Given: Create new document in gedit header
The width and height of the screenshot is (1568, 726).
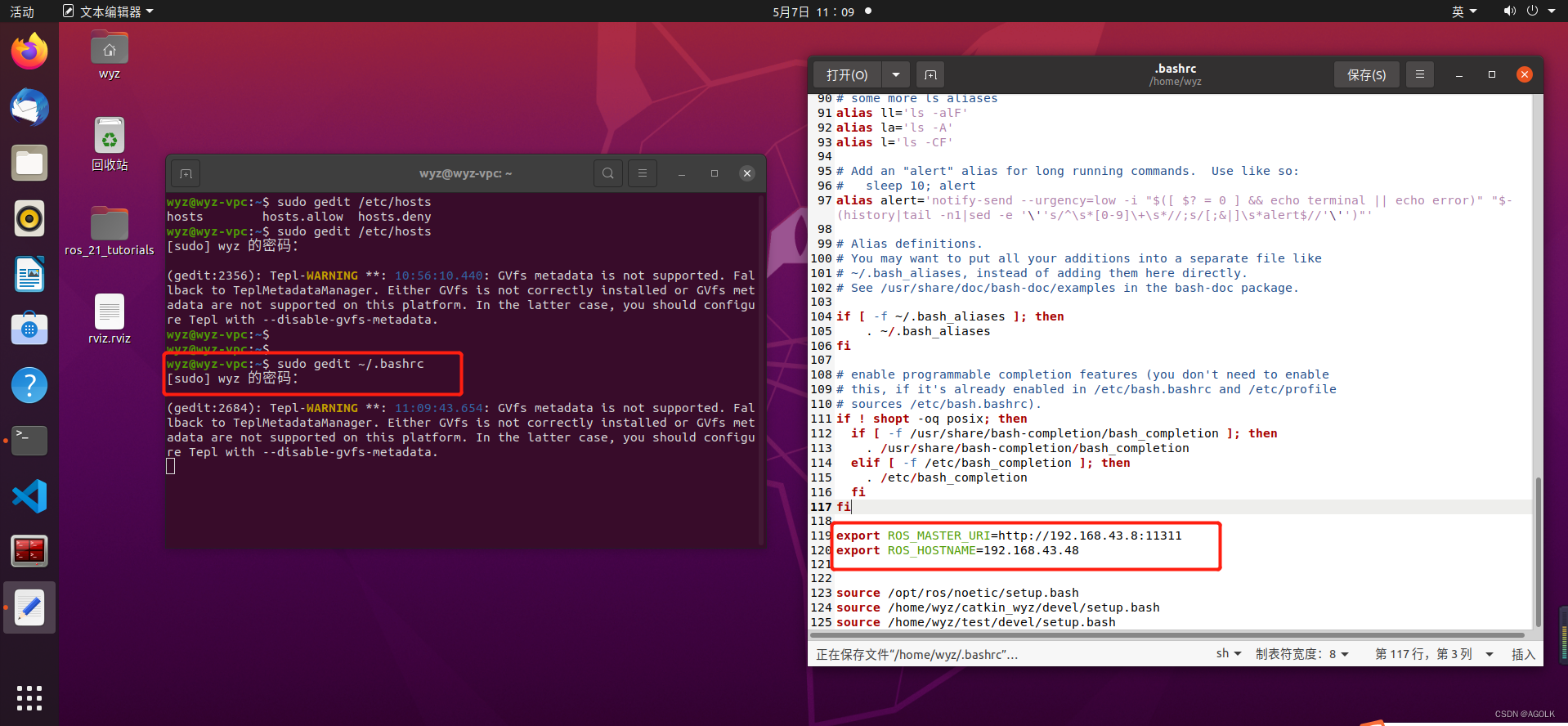Looking at the screenshot, I should tap(930, 74).
